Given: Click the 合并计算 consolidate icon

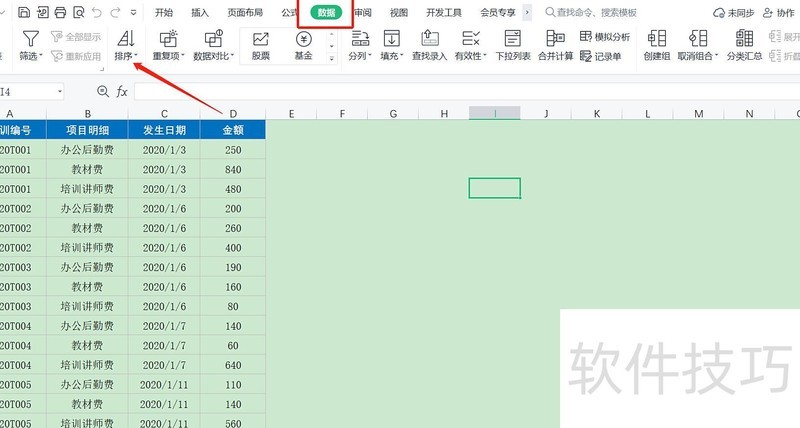Looking at the screenshot, I should point(556,39).
